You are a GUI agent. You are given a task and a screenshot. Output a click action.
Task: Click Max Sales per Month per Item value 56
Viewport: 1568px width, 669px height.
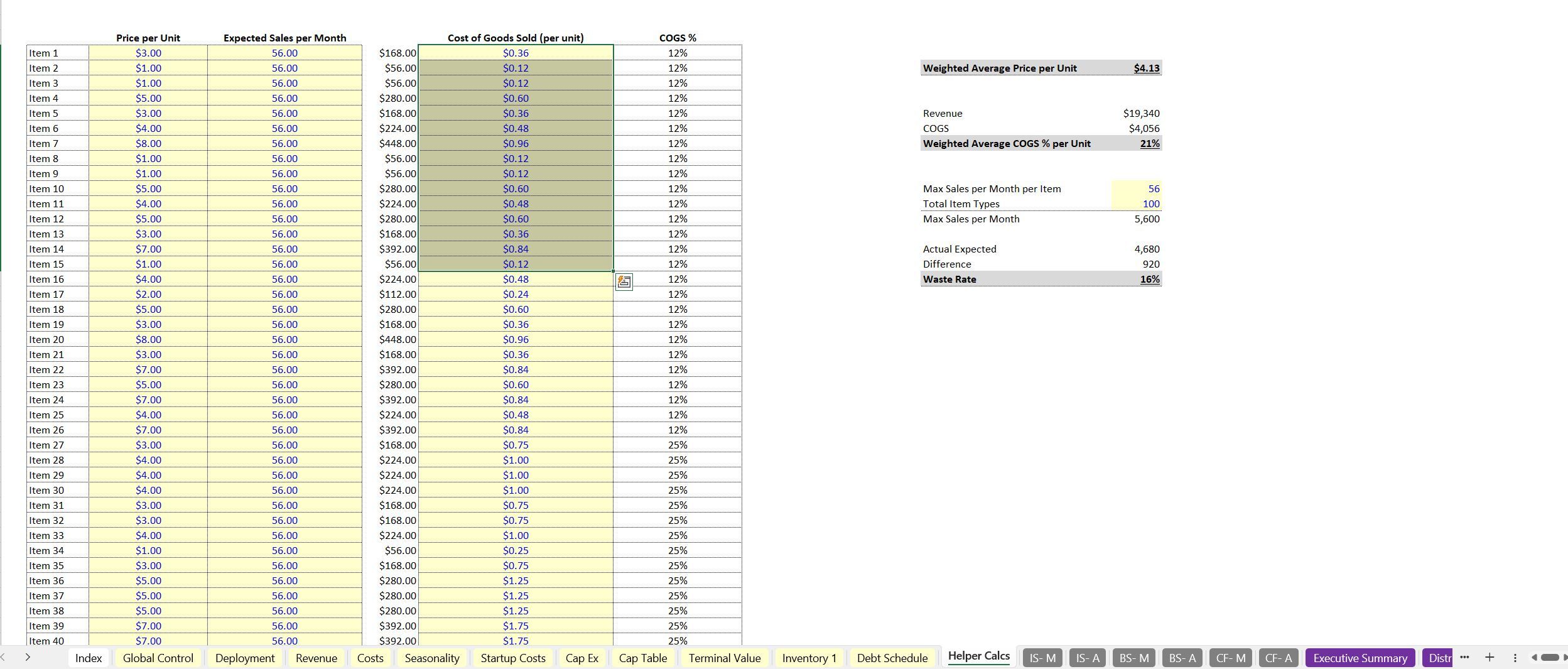(1137, 188)
